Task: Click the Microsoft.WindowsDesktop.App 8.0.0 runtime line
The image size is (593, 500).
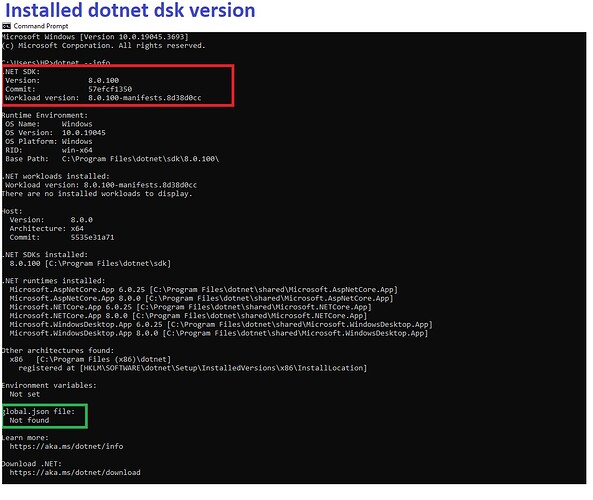Action: coord(219,333)
